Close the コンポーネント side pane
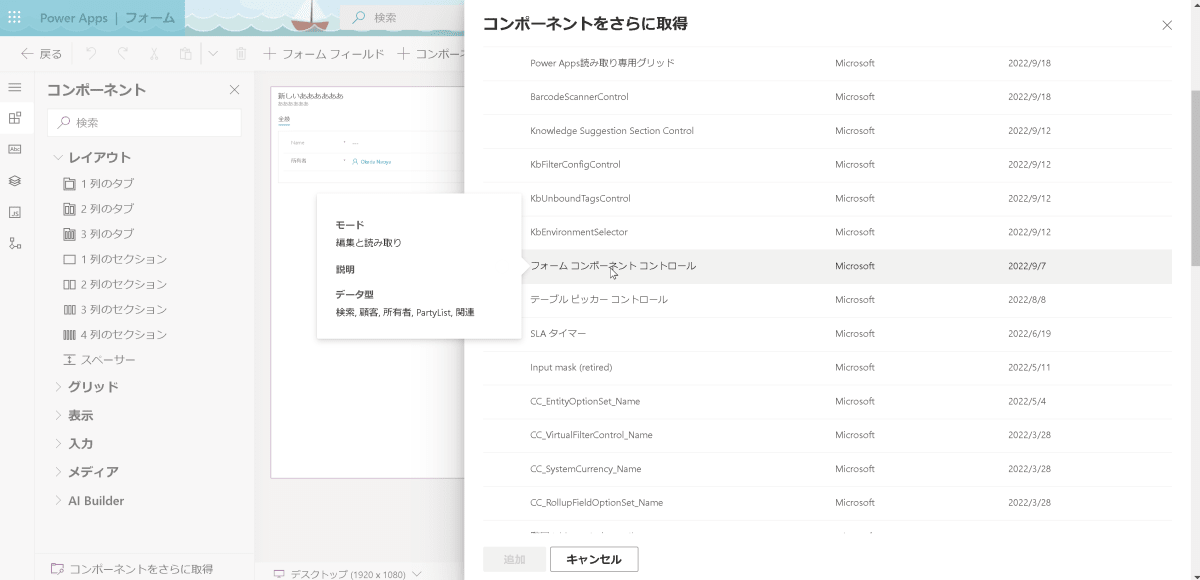Screen dimensions: 1200x580 pos(234,90)
